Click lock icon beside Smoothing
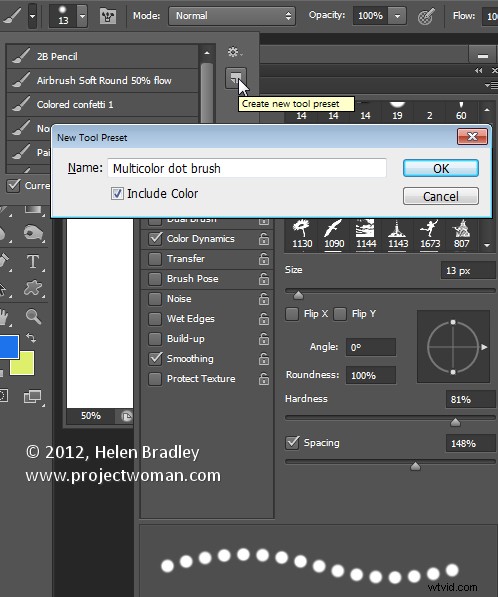Screen dimensions: 498x597 [264, 359]
